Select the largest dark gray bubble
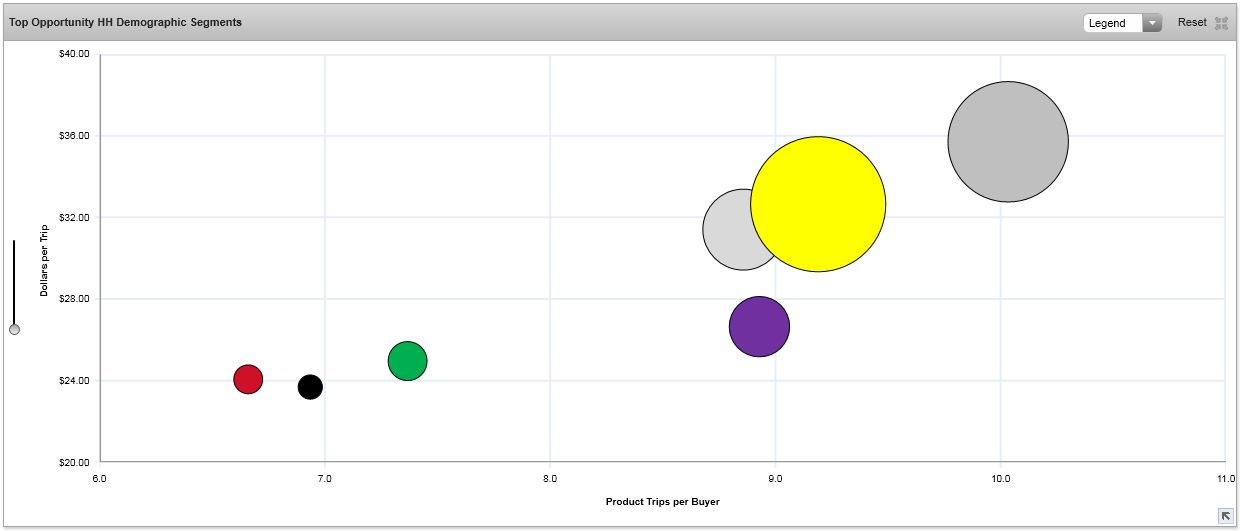1240x531 pixels. coord(1007,142)
